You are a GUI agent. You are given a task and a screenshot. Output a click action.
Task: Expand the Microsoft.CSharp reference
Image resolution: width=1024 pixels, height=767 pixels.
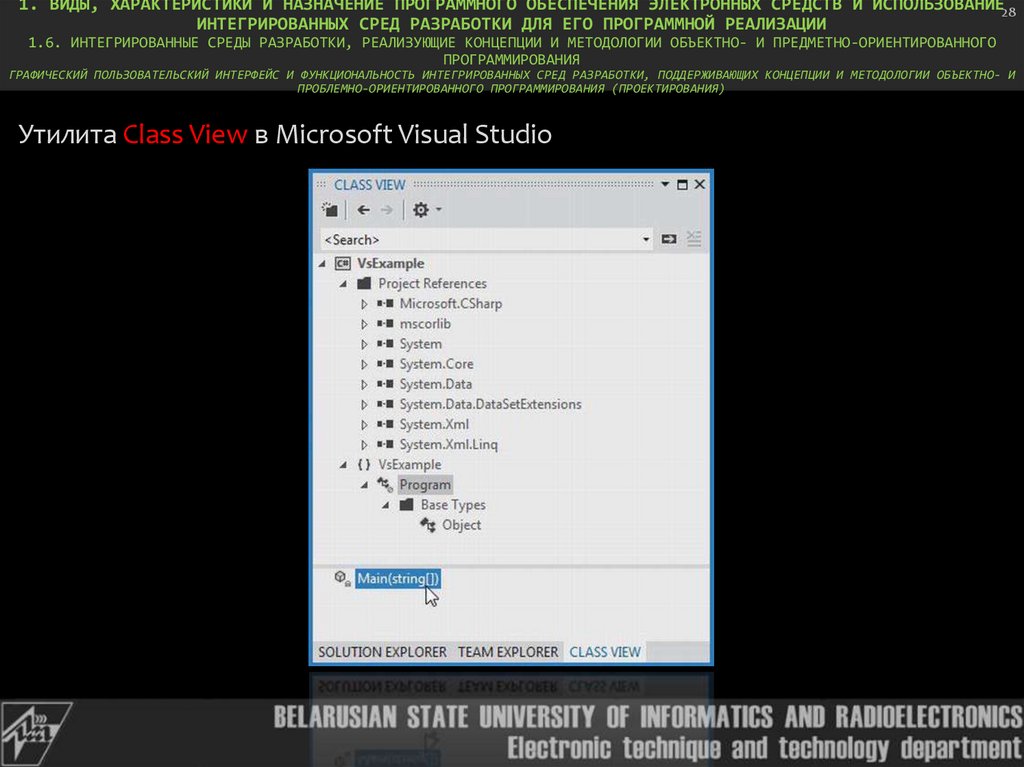(364, 304)
